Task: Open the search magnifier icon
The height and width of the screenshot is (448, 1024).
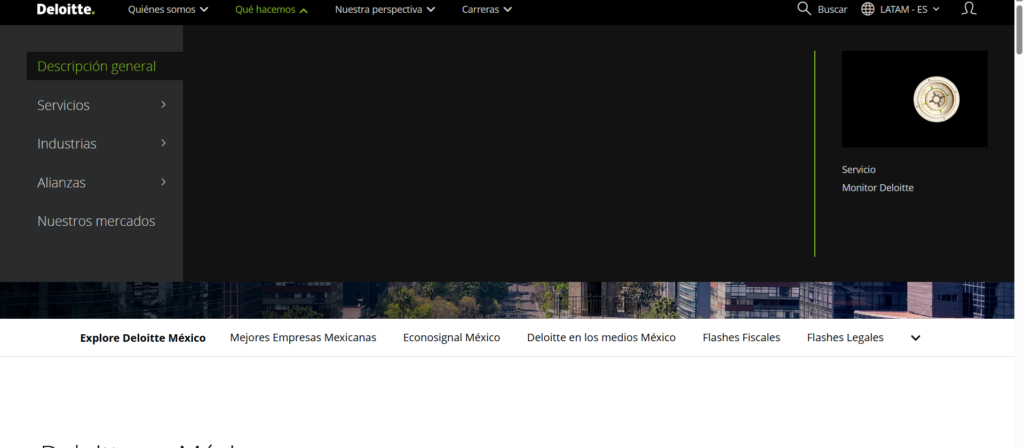Action: point(804,9)
